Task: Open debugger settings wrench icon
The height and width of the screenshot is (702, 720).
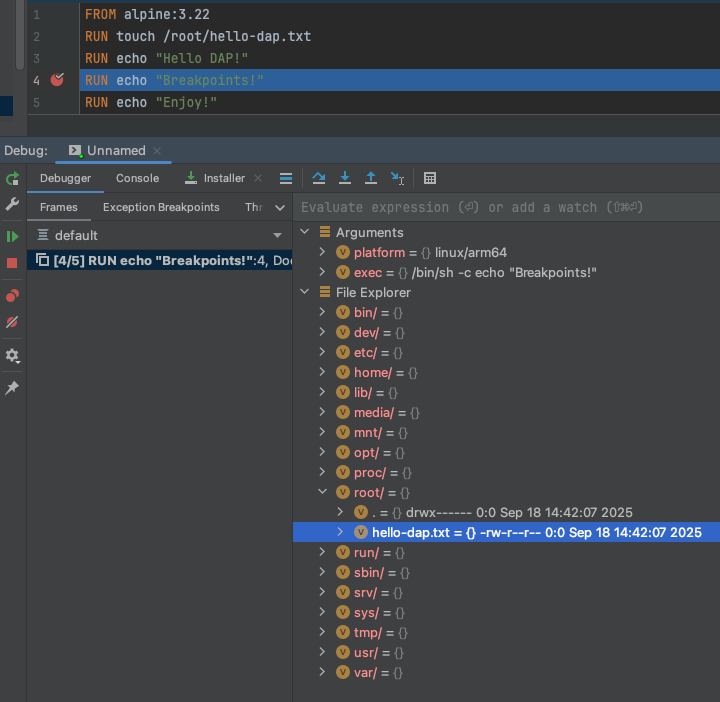Action: click(12, 204)
